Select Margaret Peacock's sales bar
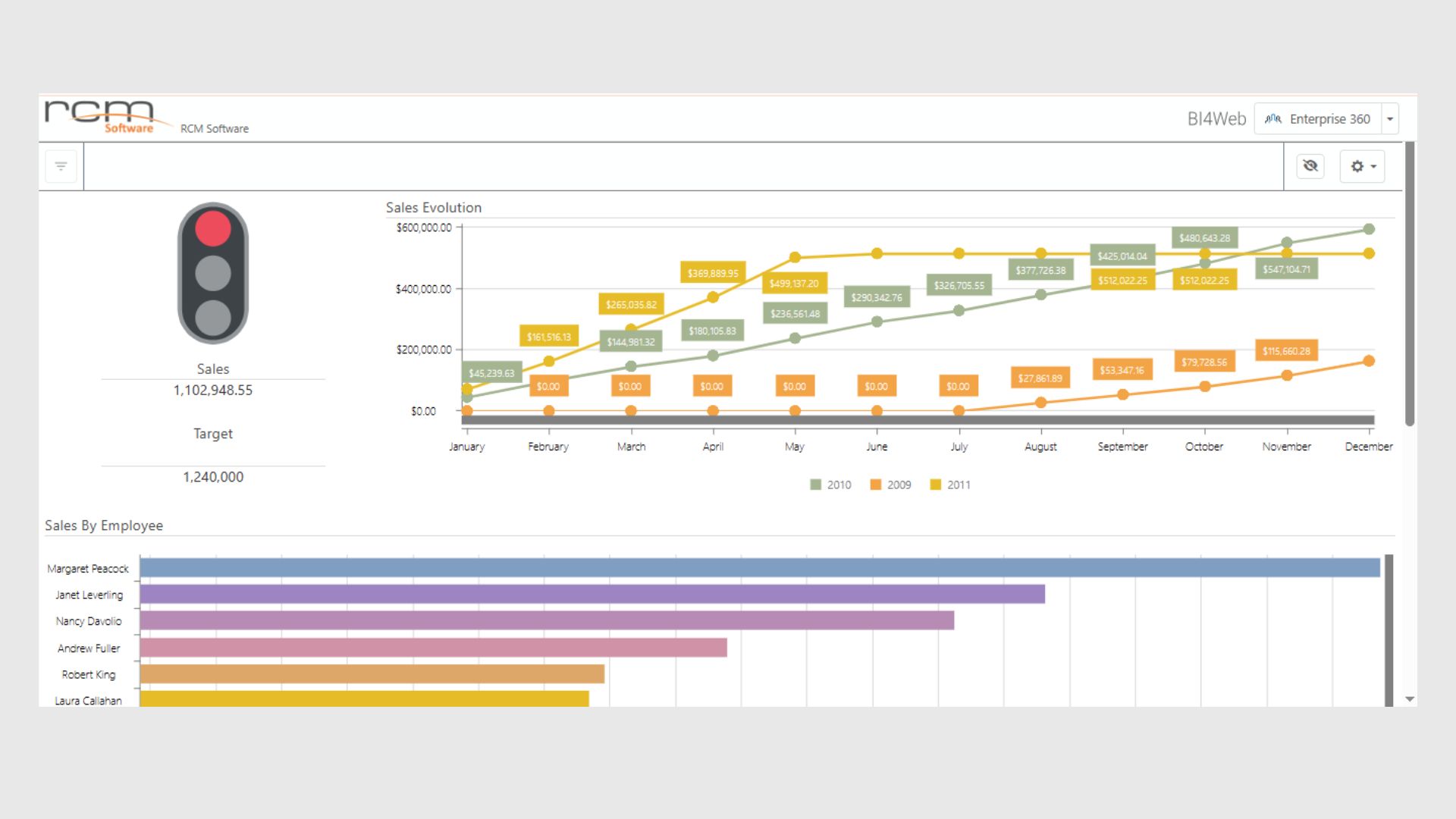The width and height of the screenshot is (1456, 819). (758, 568)
